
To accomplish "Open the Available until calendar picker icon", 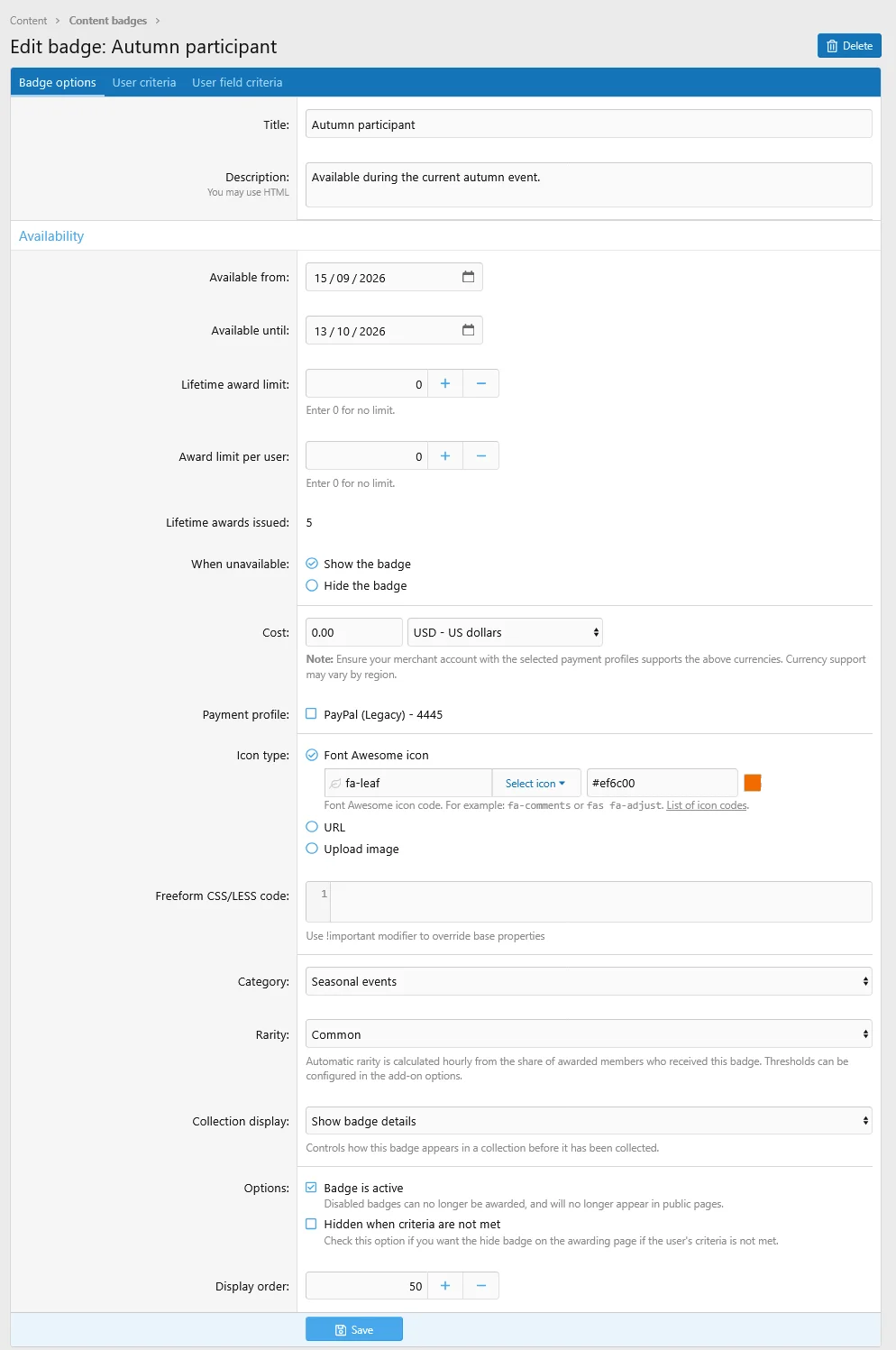I will point(468,330).
